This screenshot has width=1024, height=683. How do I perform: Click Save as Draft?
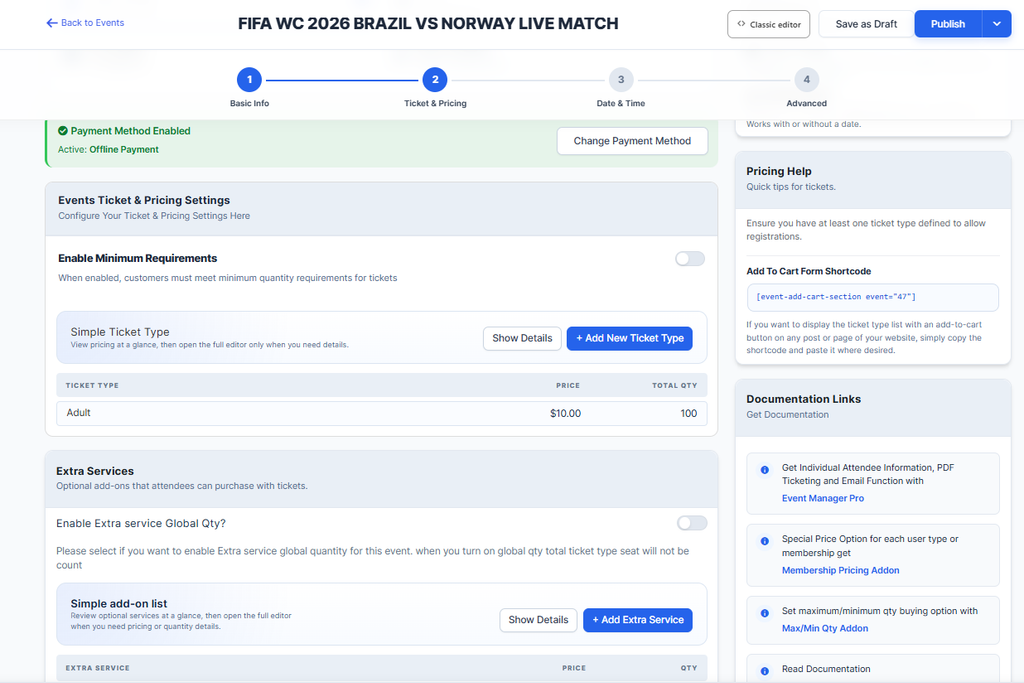click(866, 24)
